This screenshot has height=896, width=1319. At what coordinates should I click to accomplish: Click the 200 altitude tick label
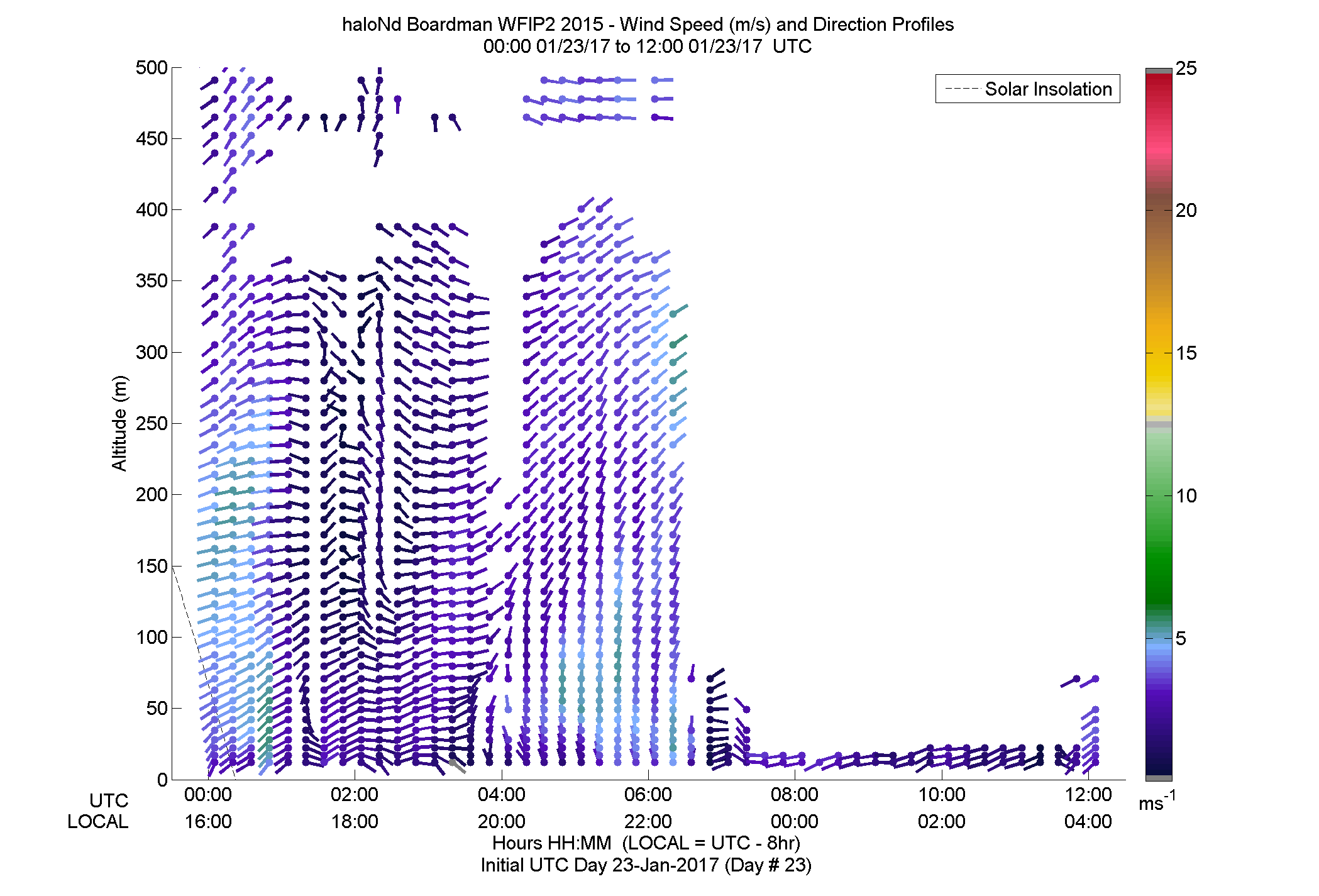coord(152,494)
